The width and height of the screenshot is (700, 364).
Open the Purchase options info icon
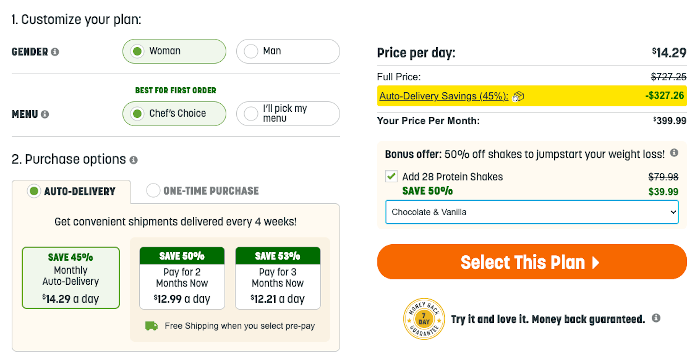point(133,160)
